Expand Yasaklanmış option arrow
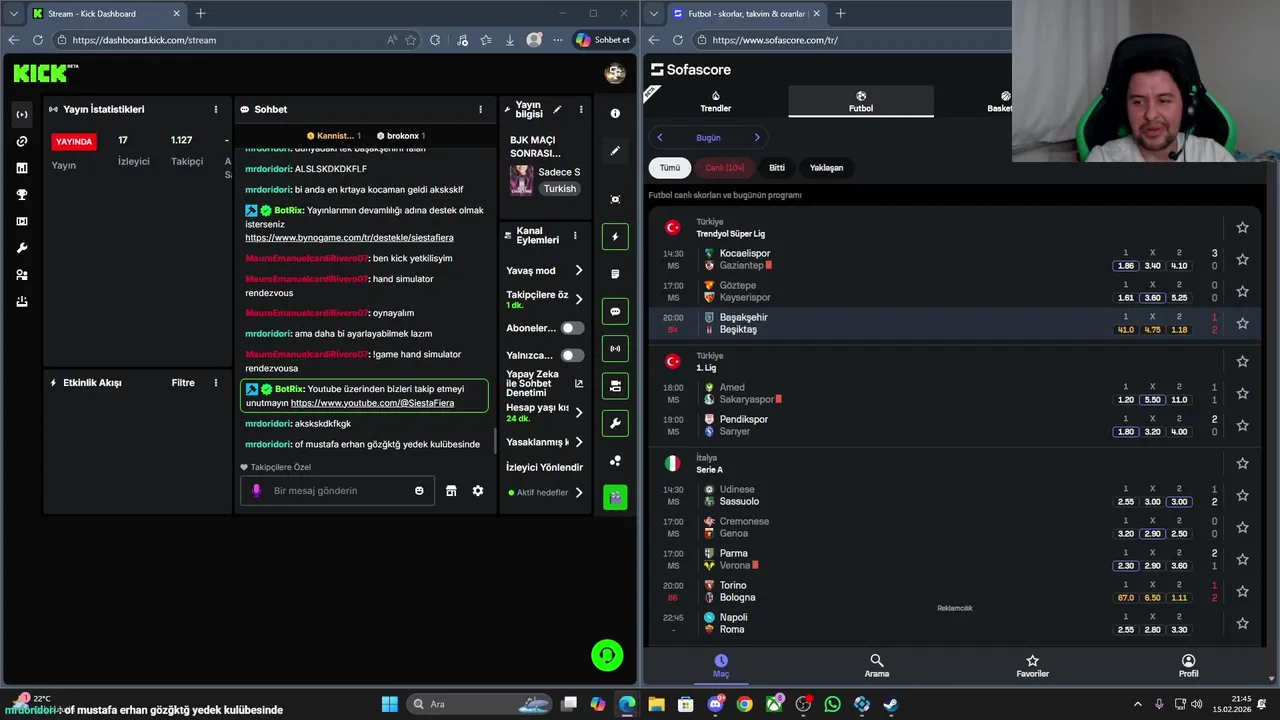 point(578,442)
